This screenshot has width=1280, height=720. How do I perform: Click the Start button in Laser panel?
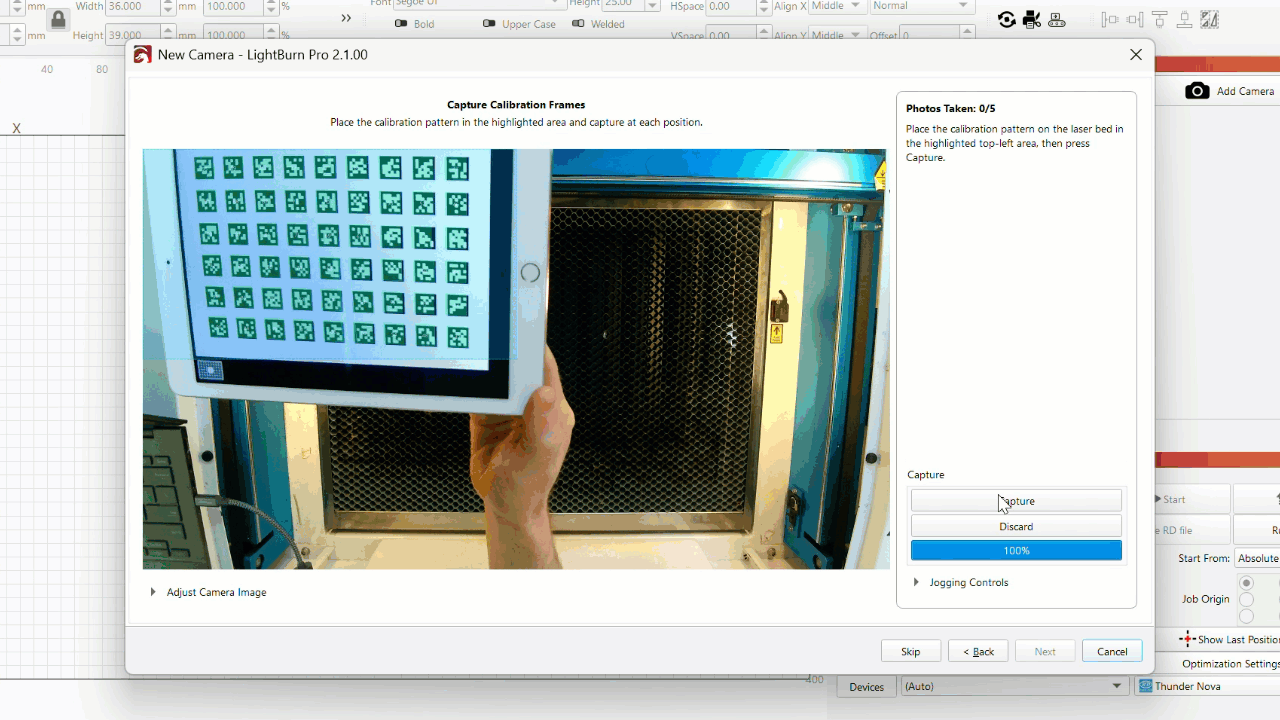(1193, 499)
